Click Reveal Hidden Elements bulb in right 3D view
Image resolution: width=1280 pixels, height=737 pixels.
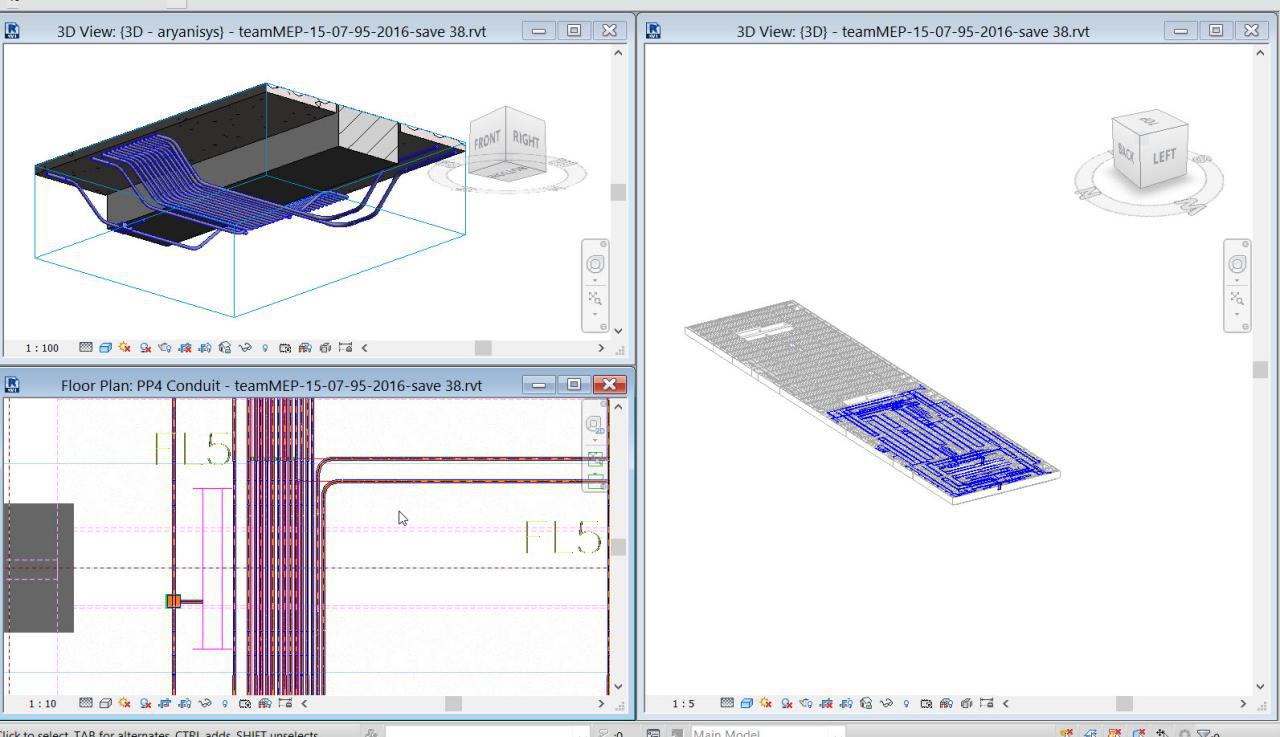click(x=906, y=703)
